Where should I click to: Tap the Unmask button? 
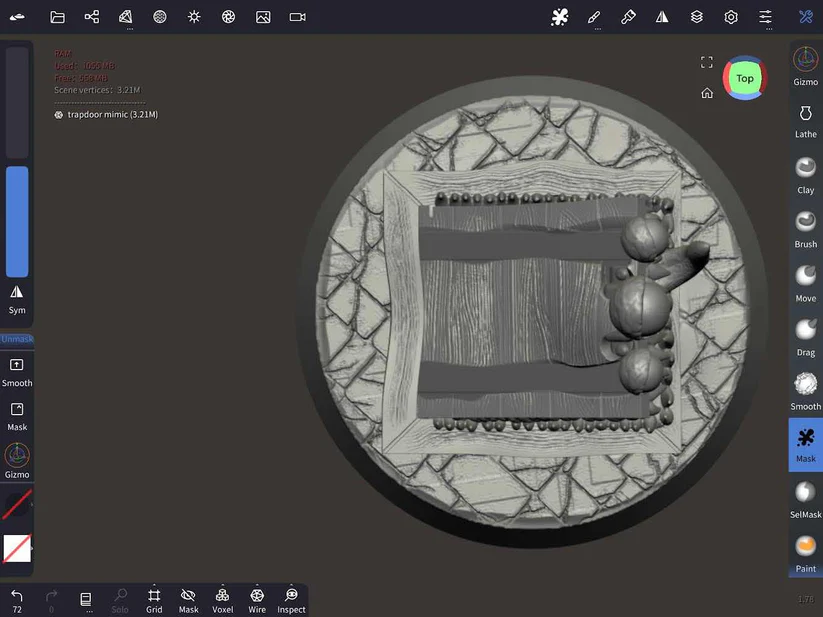[17, 339]
